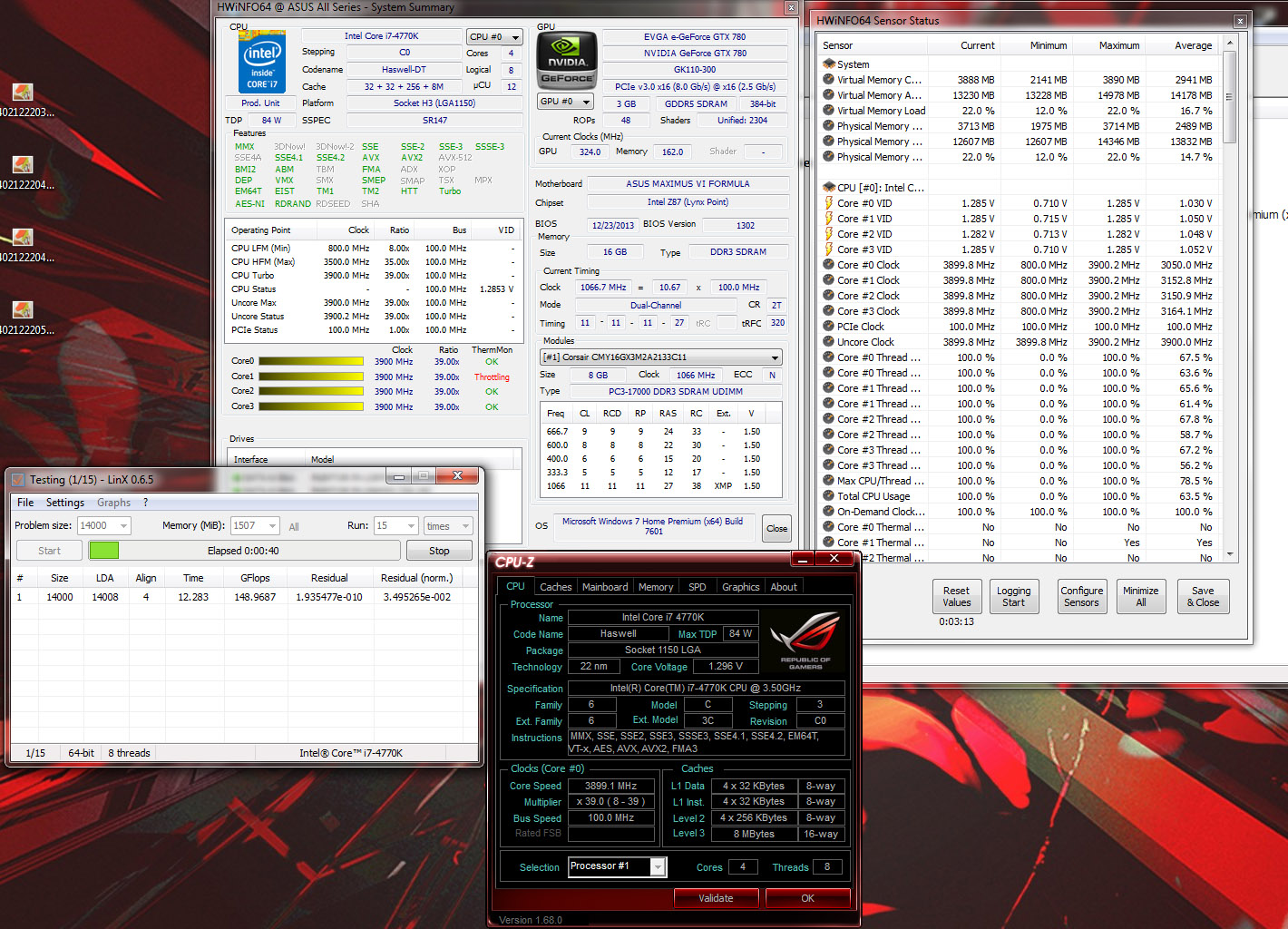Screen dimensions: 1288x929
Task: Click the System group icon in Sensor Status
Action: coord(828,64)
